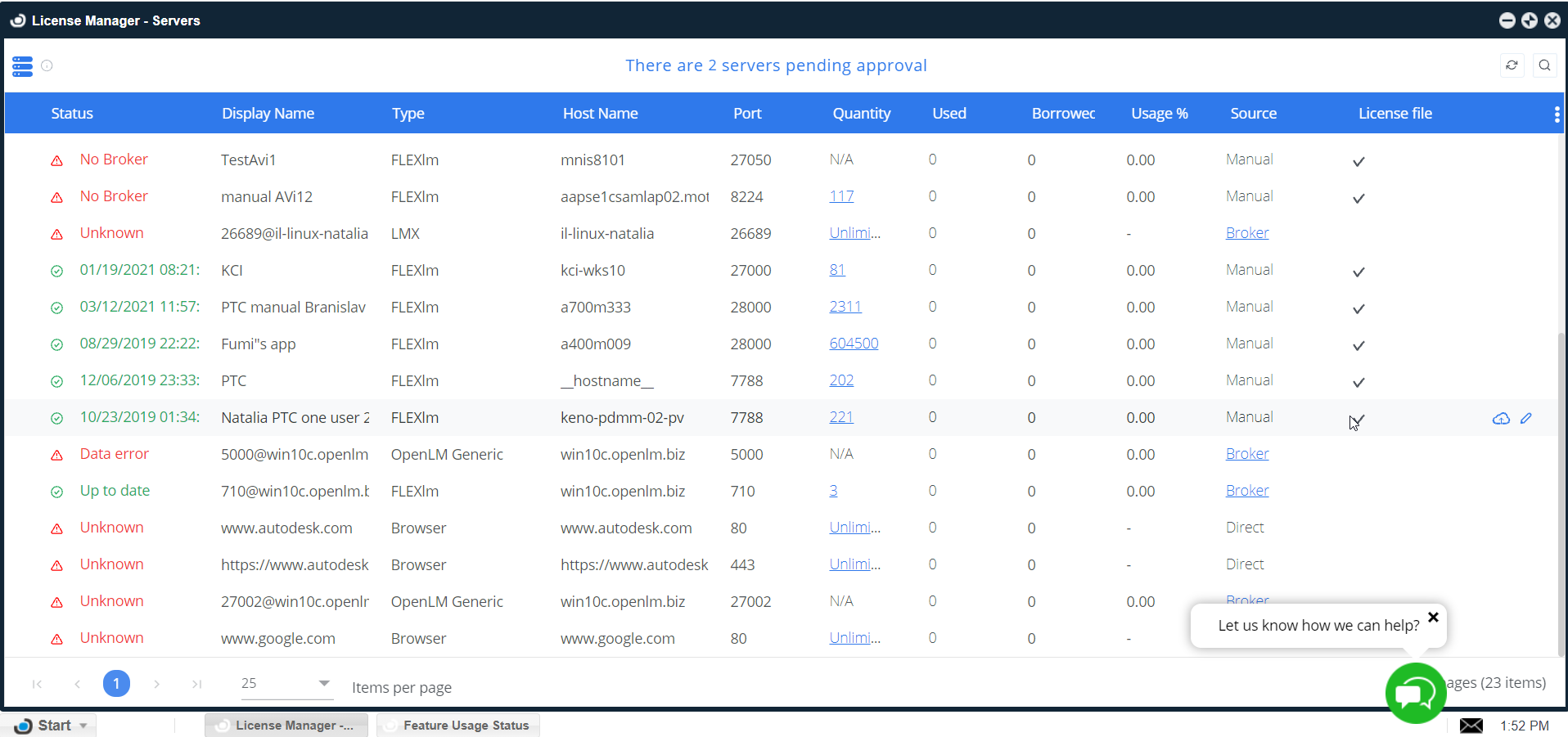Image resolution: width=1568 pixels, height=737 pixels.
Task: Switch to Feature Usage Status taskbar tab
Action: (457, 726)
